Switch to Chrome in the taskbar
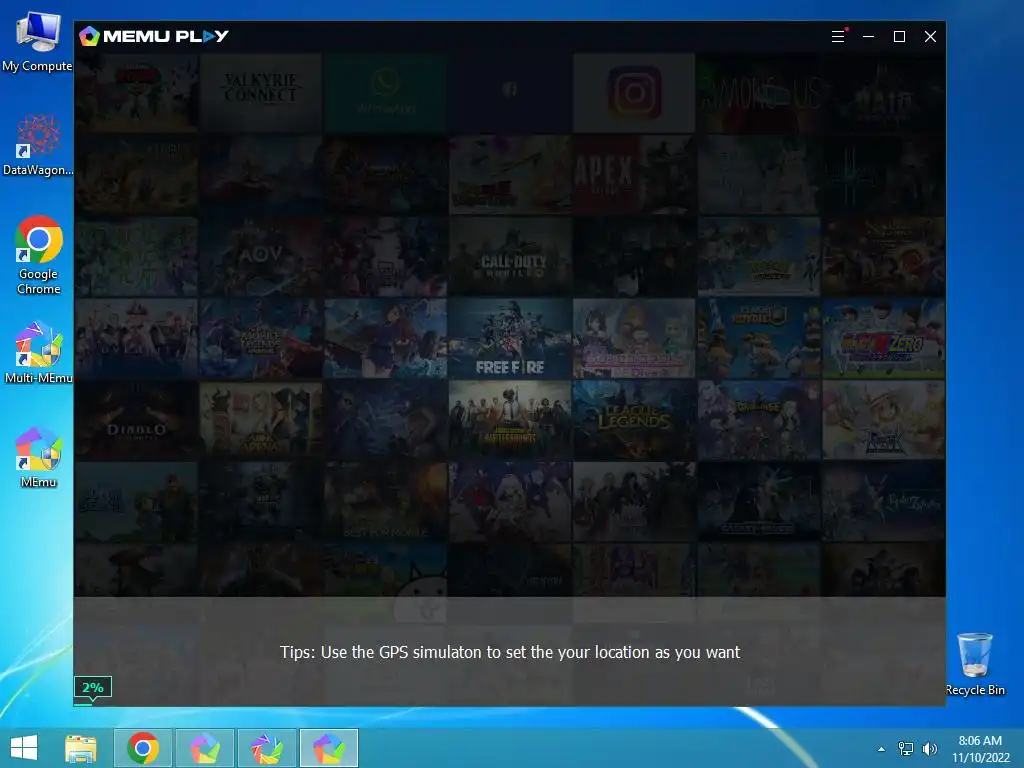This screenshot has width=1024, height=768. pyautogui.click(x=143, y=748)
